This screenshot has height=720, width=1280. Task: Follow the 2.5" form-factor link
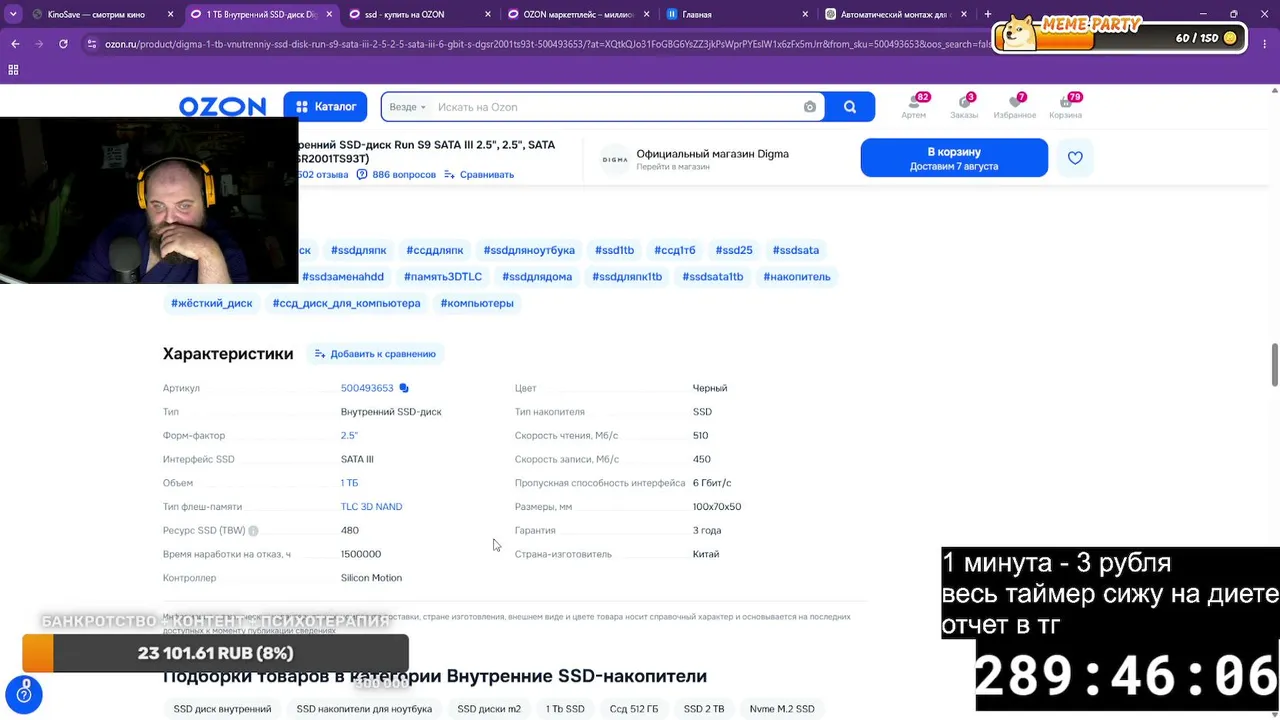[x=349, y=436]
